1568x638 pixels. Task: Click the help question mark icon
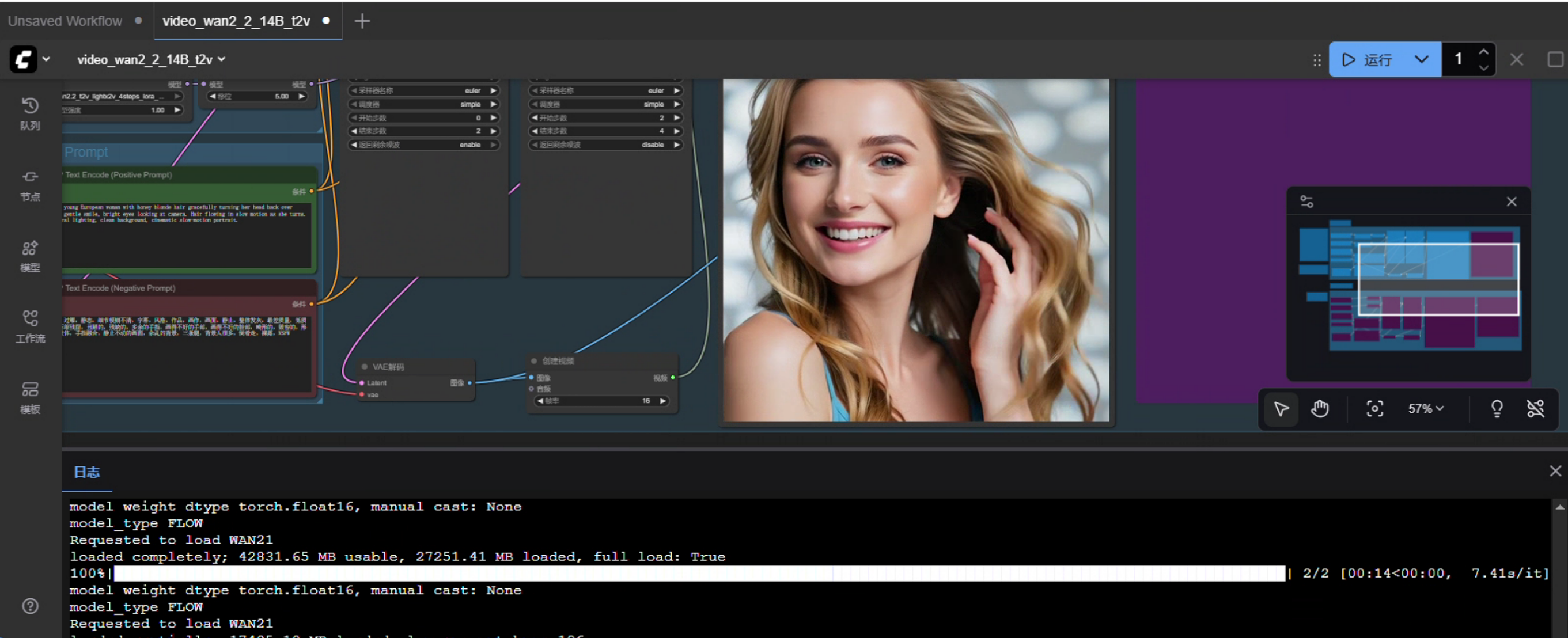coord(30,606)
